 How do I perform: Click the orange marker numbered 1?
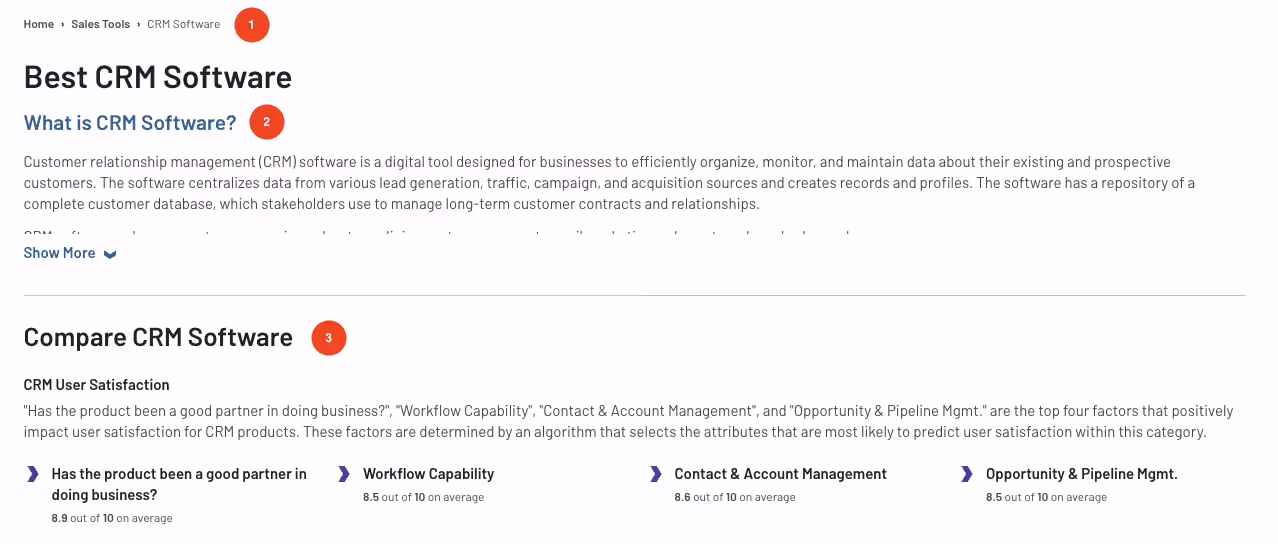[x=252, y=24]
